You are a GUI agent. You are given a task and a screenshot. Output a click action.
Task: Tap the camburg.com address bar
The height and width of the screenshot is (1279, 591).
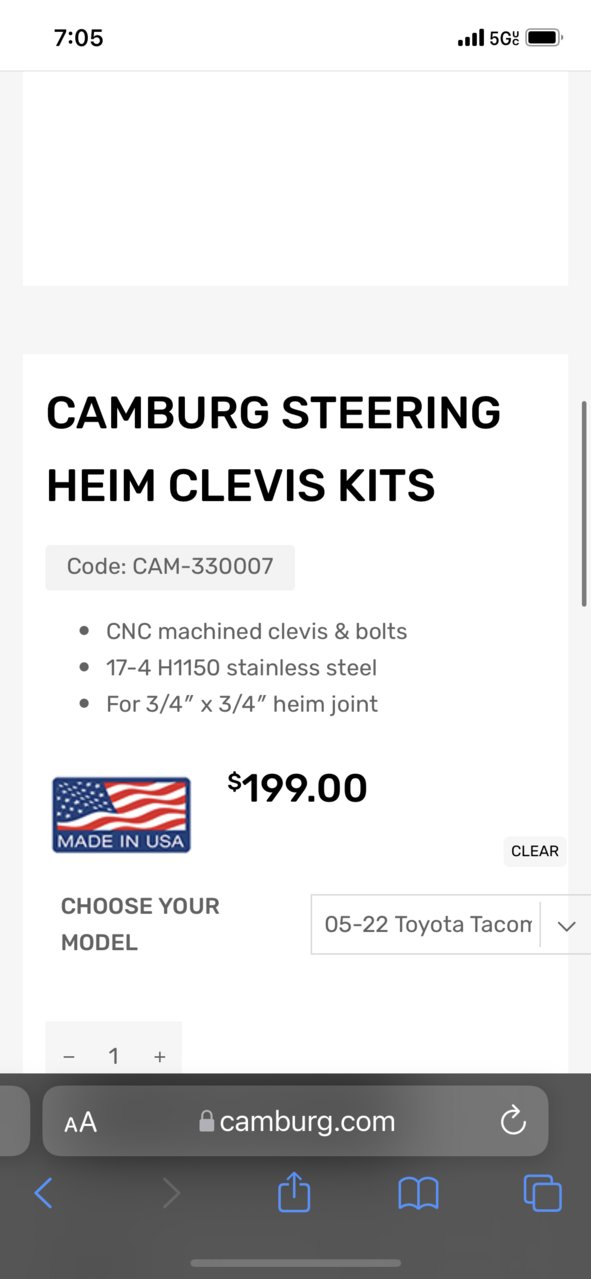(x=296, y=1121)
